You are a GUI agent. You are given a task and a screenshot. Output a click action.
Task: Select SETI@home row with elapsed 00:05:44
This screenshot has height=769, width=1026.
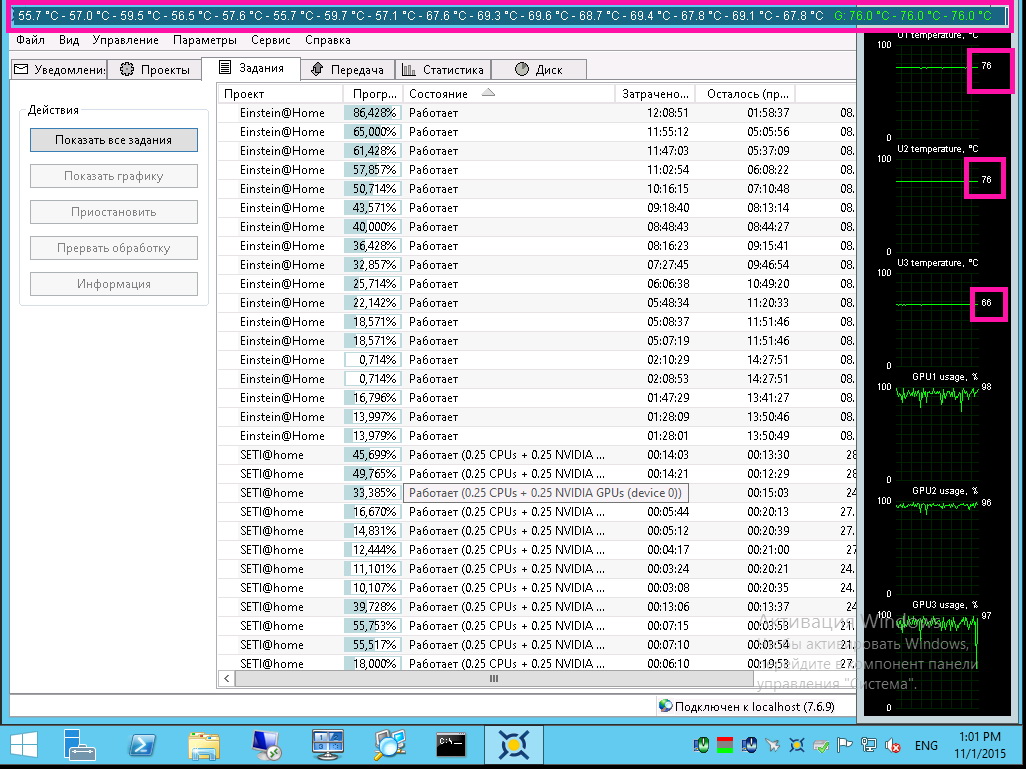coord(537,511)
